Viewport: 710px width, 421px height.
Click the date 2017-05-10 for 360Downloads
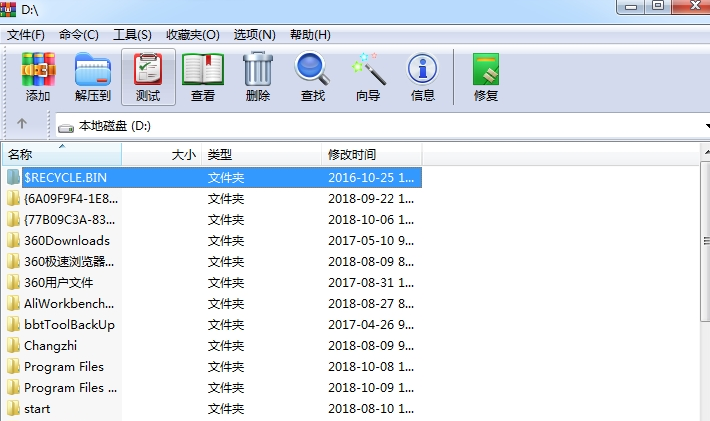[x=371, y=240]
